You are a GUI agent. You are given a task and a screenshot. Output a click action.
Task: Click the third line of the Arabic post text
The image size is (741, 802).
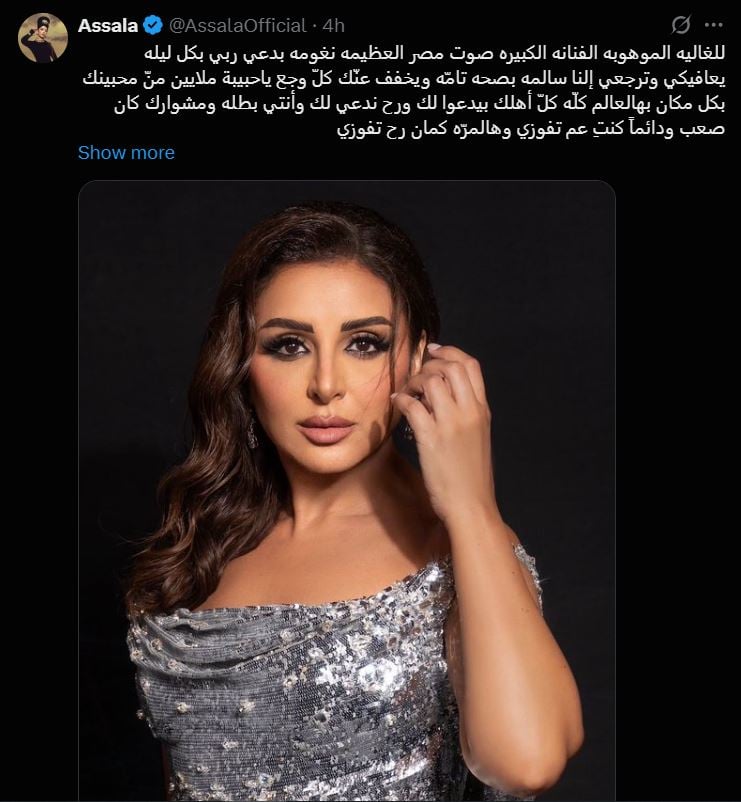419,104
